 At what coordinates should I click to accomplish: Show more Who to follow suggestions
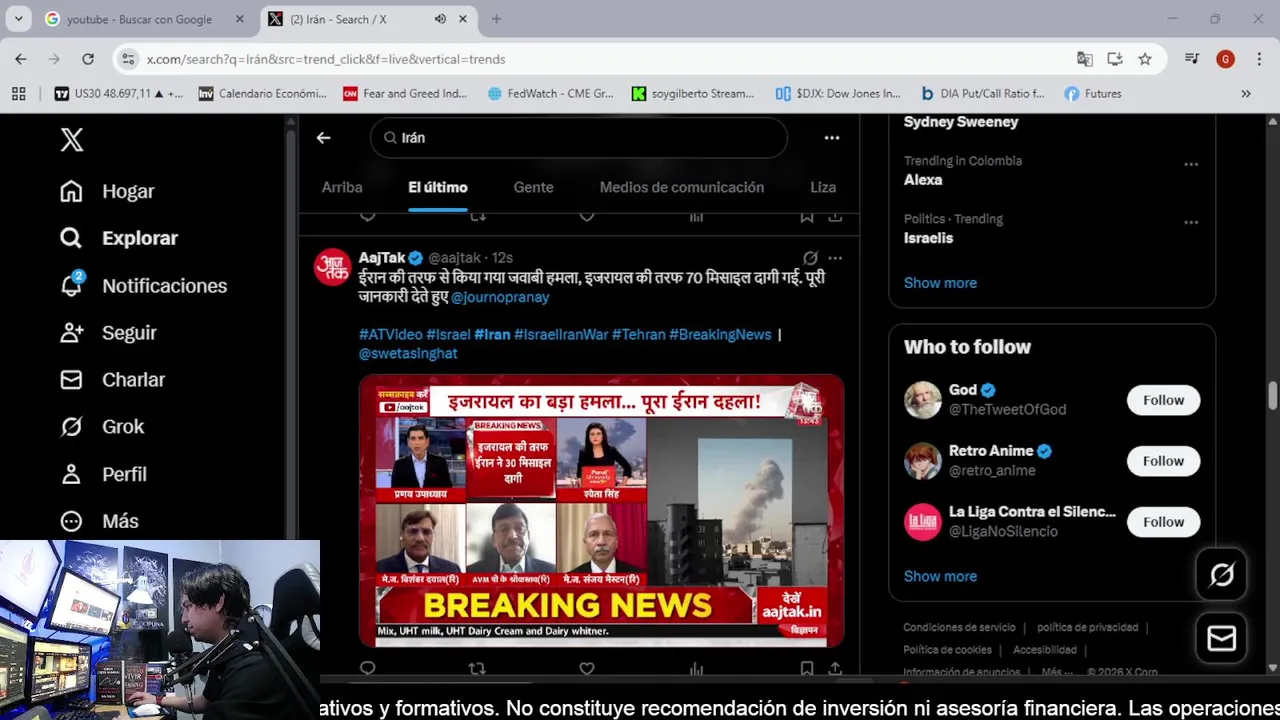pyautogui.click(x=940, y=576)
